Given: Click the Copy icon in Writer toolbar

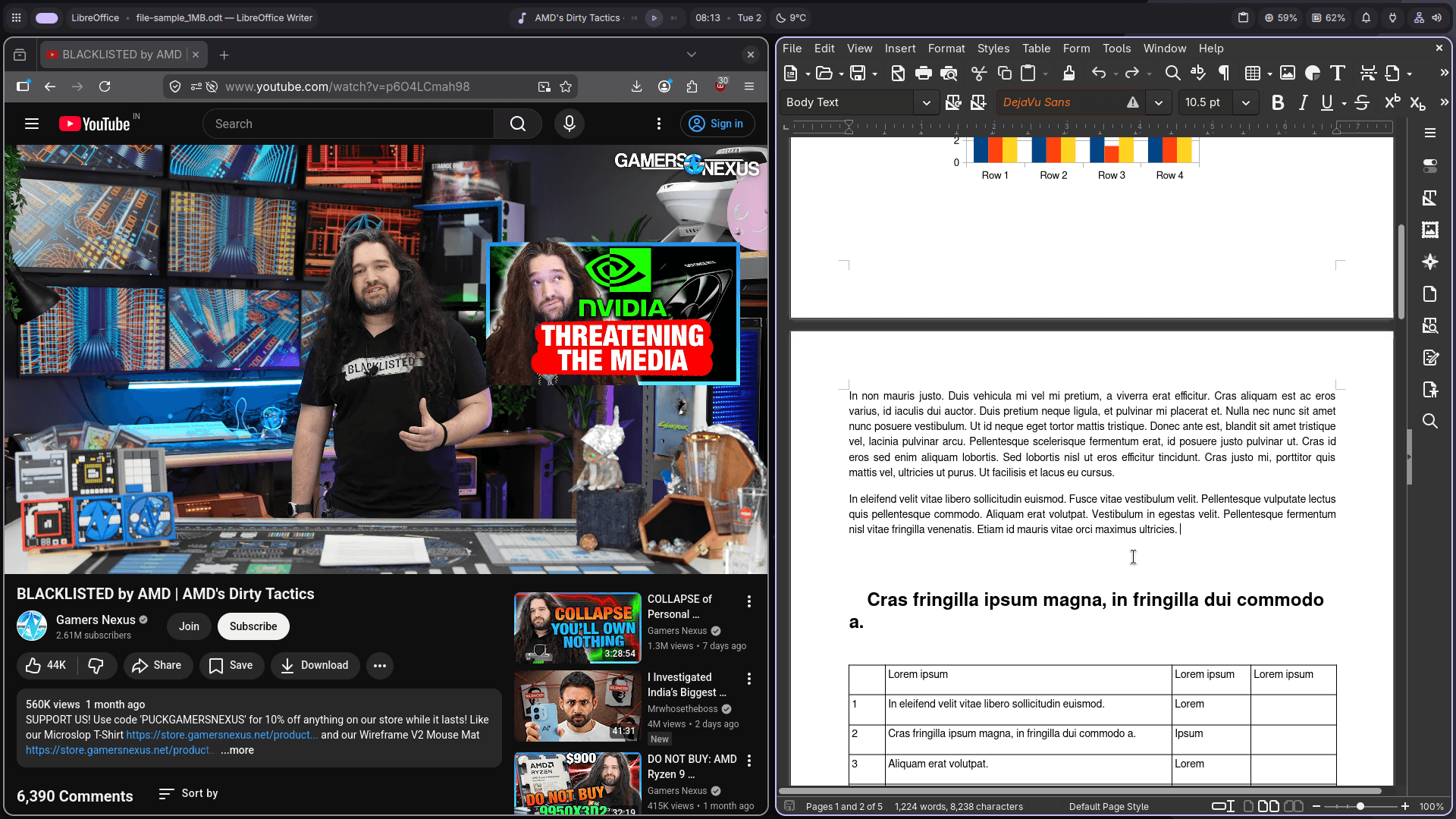Looking at the screenshot, I should [1005, 73].
